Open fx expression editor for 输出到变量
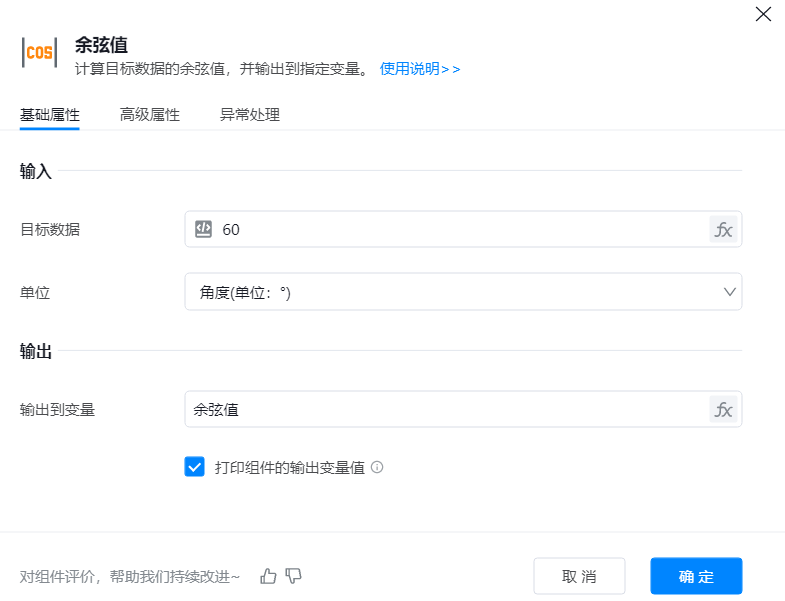 (x=722, y=409)
